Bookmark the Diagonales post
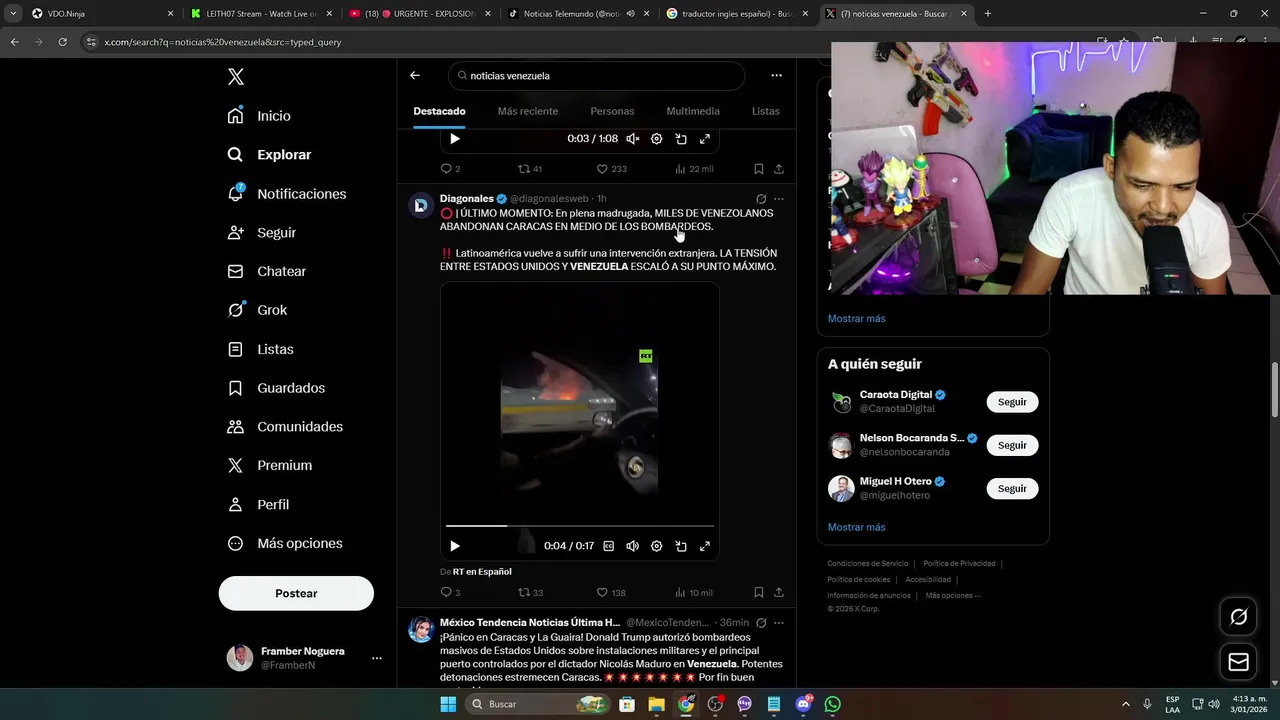 click(x=759, y=593)
